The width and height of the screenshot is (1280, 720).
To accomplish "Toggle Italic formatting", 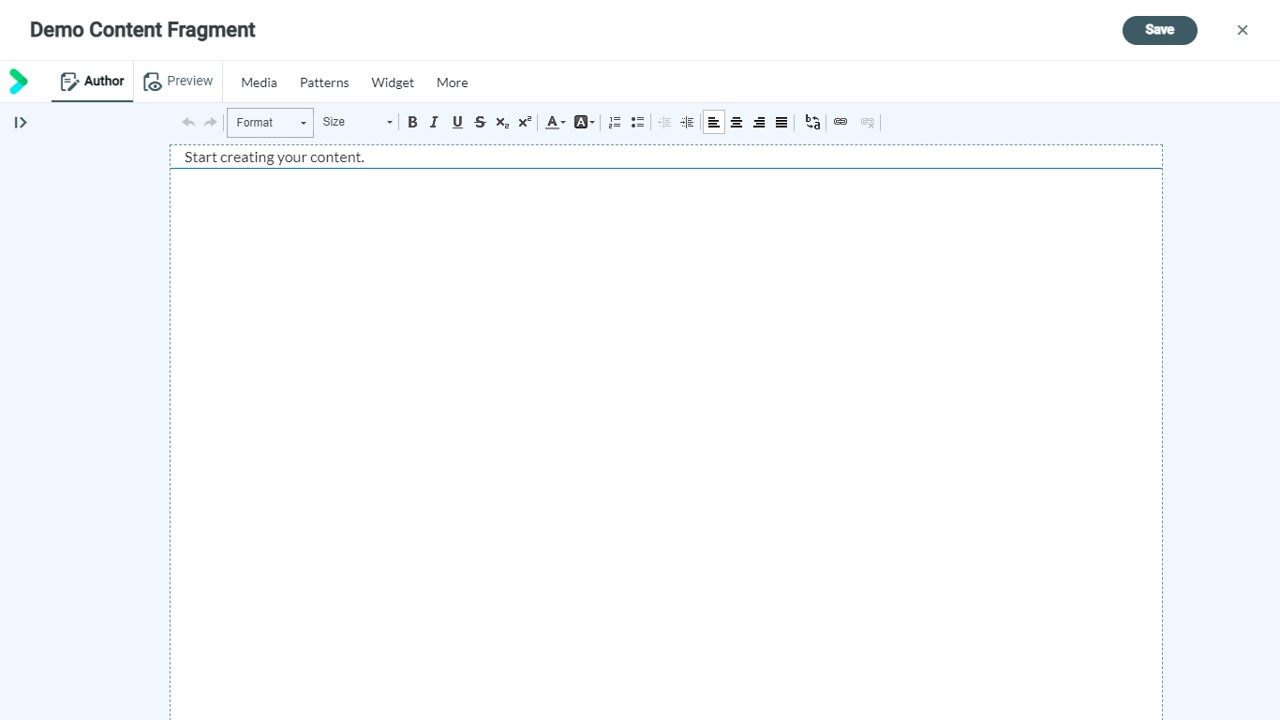I will tap(434, 122).
